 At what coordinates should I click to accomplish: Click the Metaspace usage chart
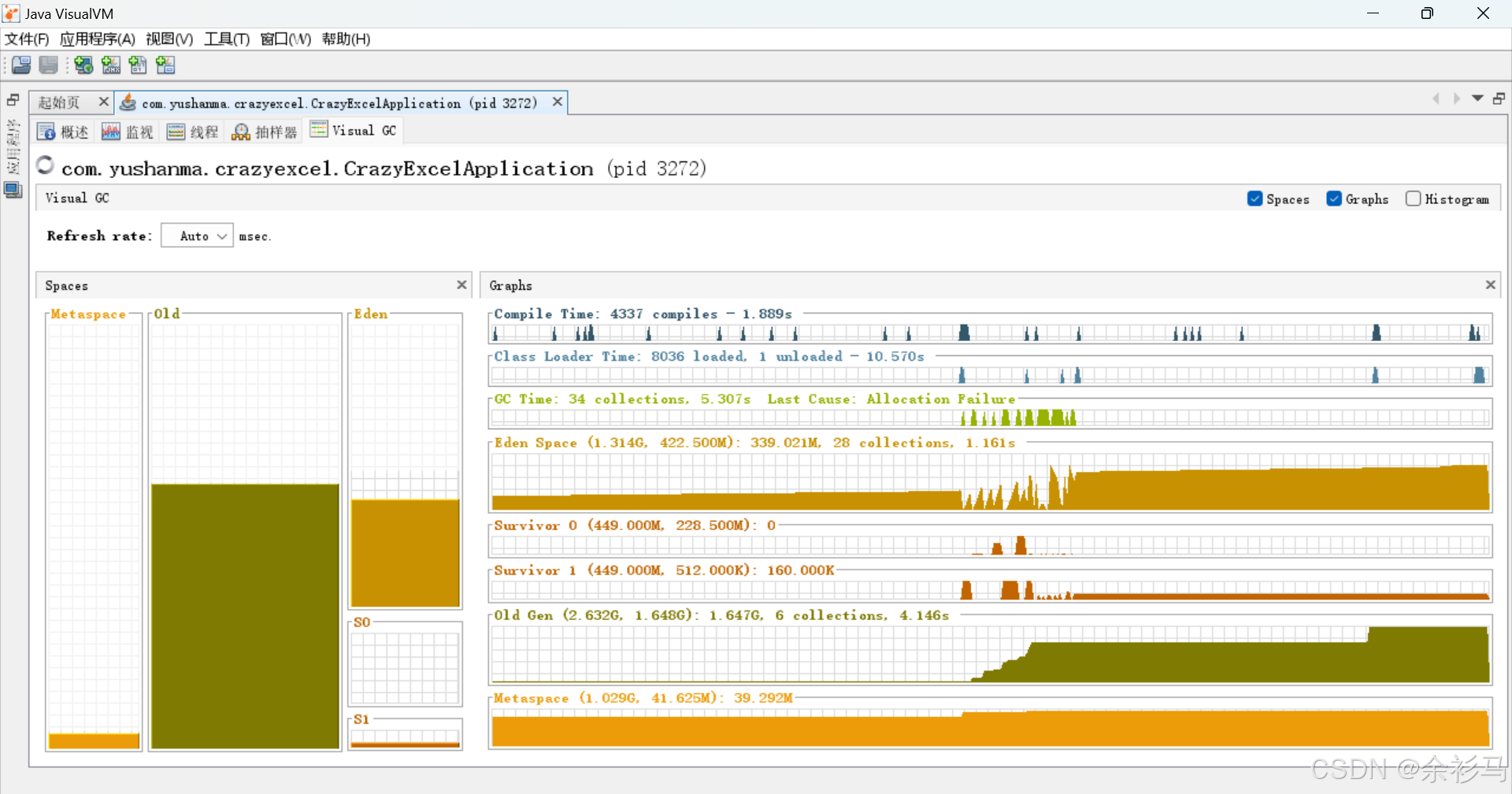coord(990,727)
